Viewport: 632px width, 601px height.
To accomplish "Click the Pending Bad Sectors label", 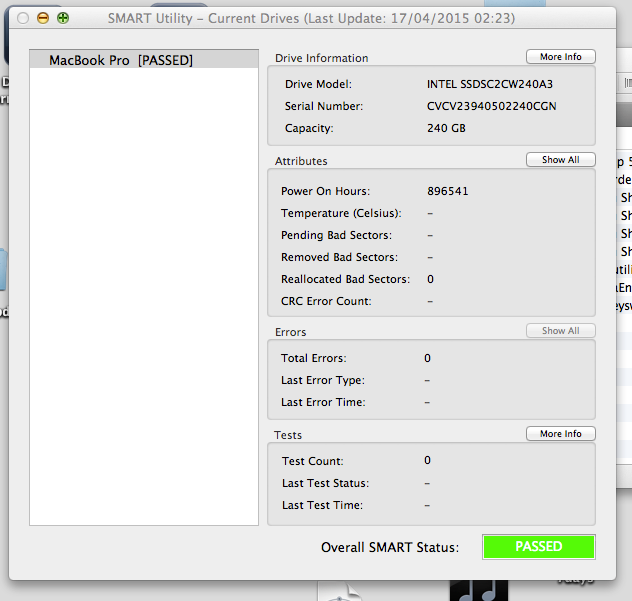I will [x=336, y=235].
